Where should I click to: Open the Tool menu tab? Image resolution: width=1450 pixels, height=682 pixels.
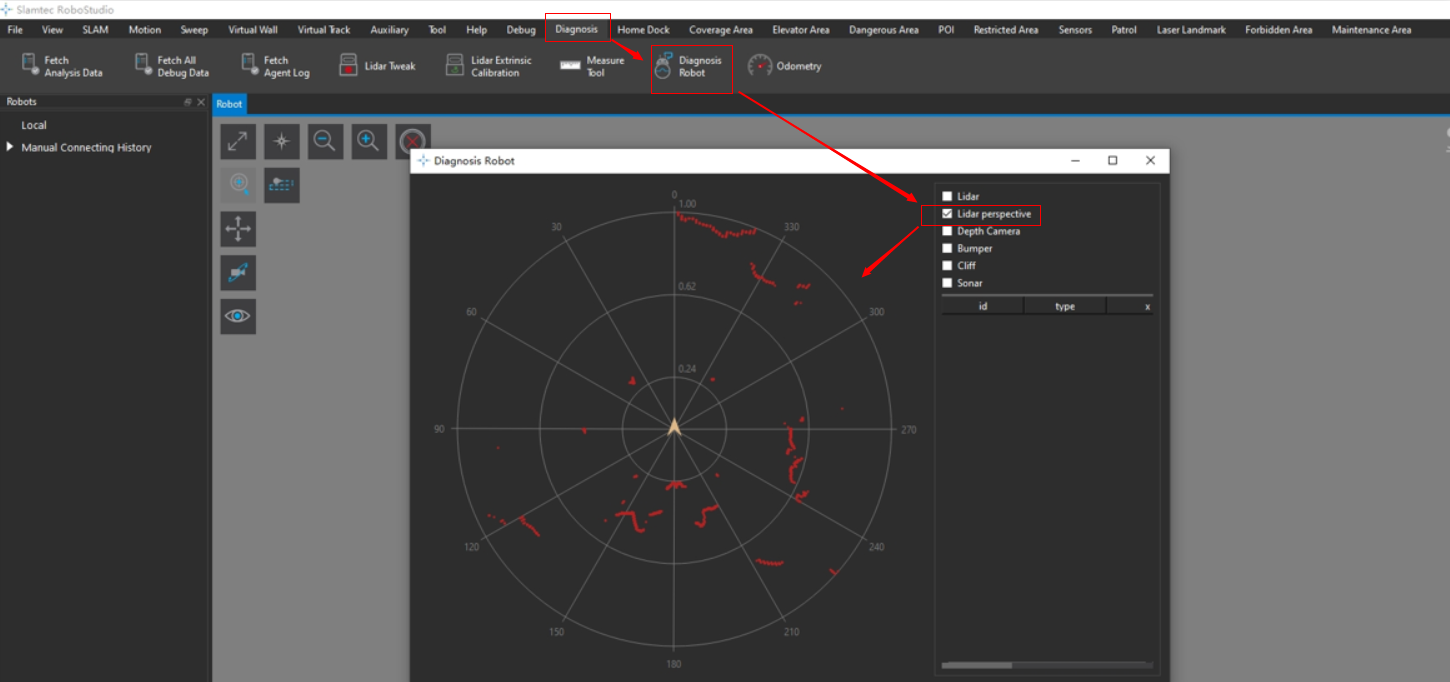[x=437, y=30]
